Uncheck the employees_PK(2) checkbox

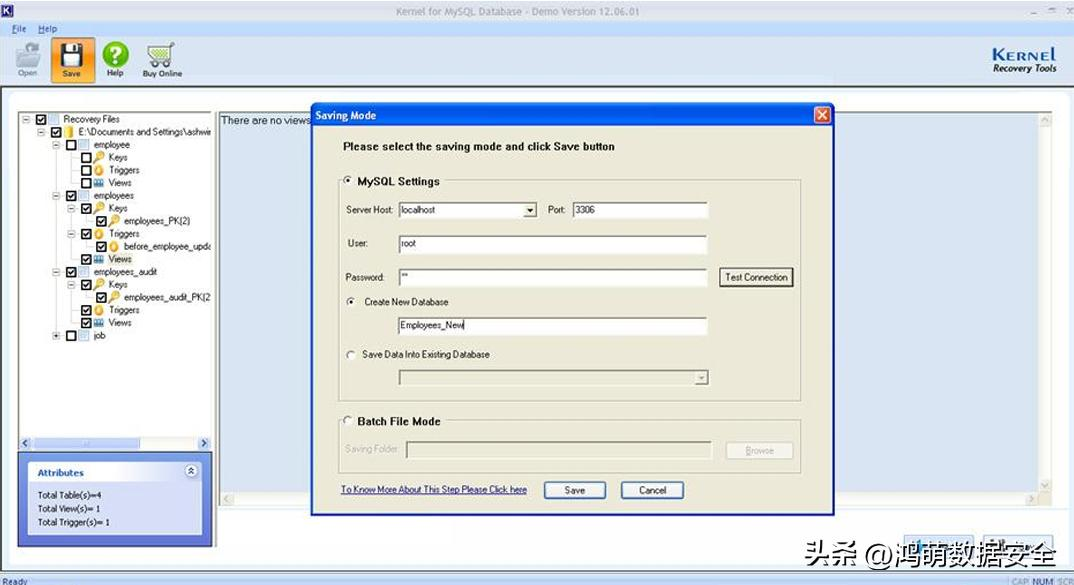101,221
